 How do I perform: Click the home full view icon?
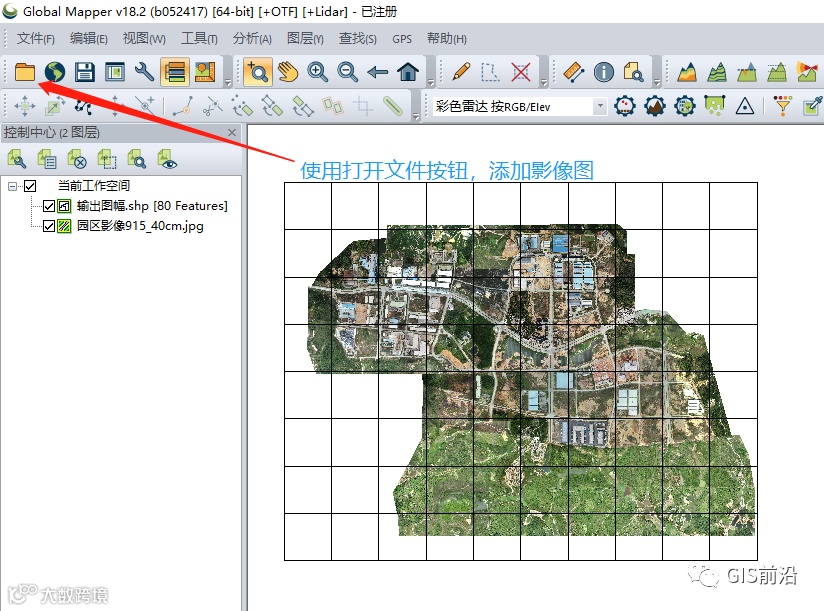click(x=408, y=72)
